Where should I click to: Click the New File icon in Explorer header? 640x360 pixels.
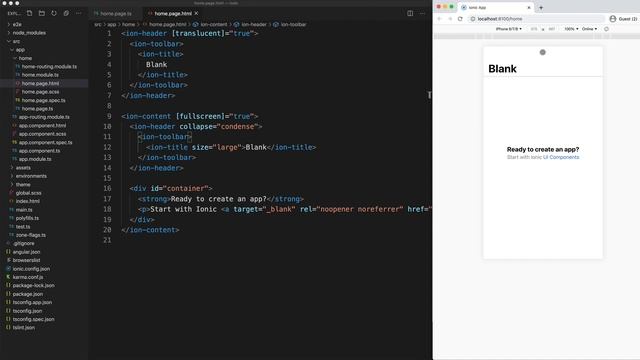tap(29, 13)
